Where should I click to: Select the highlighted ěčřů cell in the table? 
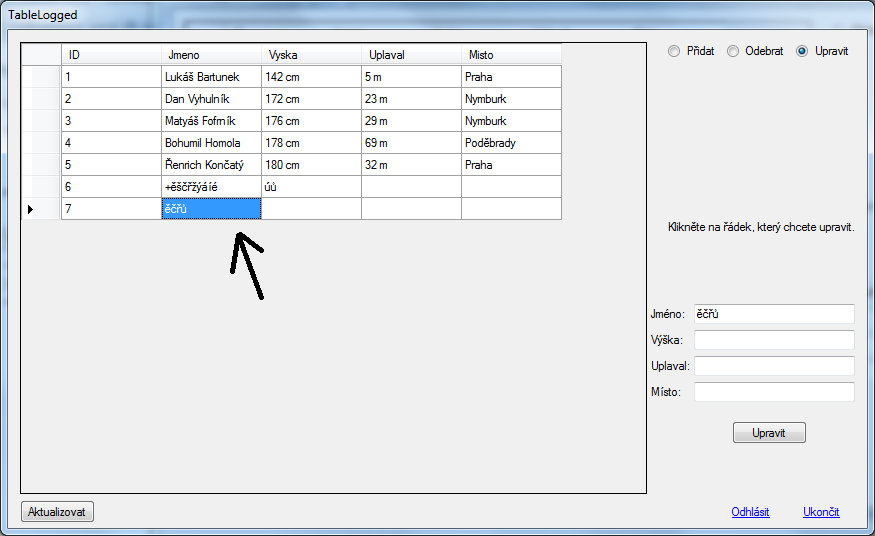click(x=211, y=209)
